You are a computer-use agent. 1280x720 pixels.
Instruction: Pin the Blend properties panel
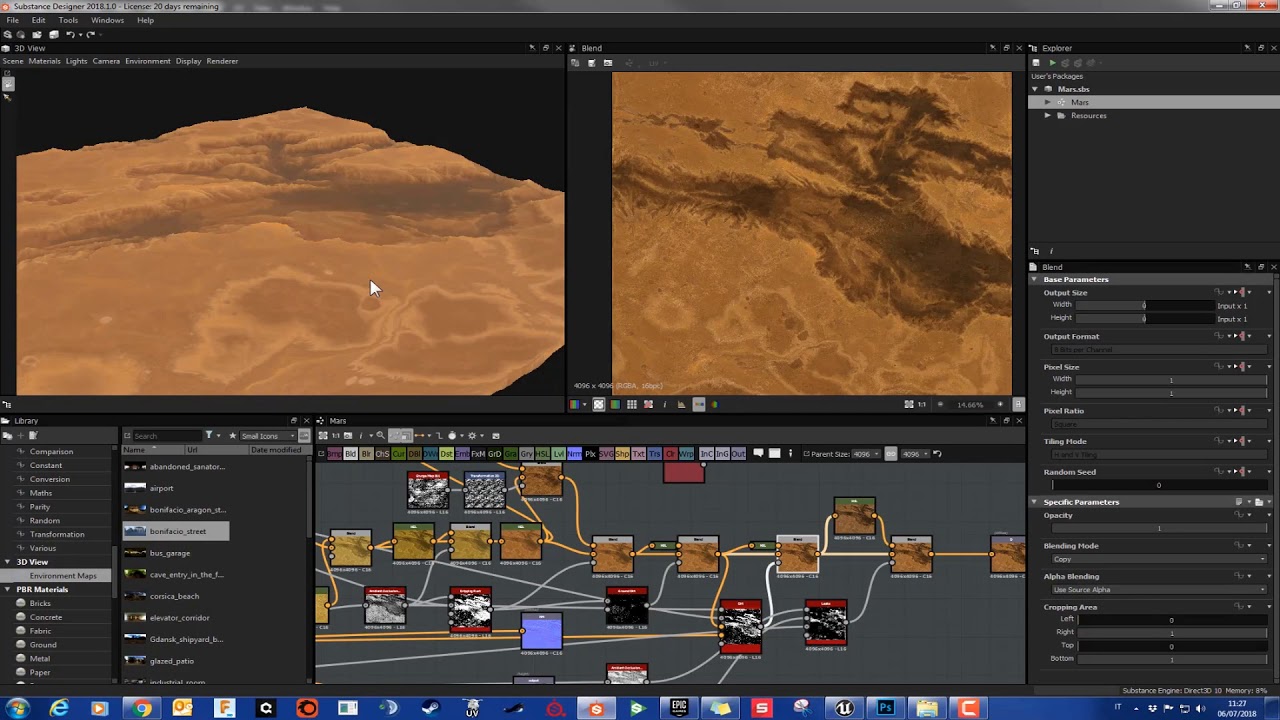click(1247, 267)
